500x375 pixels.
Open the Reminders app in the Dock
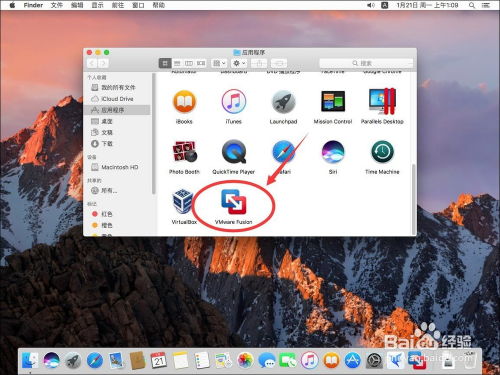tap(202, 360)
